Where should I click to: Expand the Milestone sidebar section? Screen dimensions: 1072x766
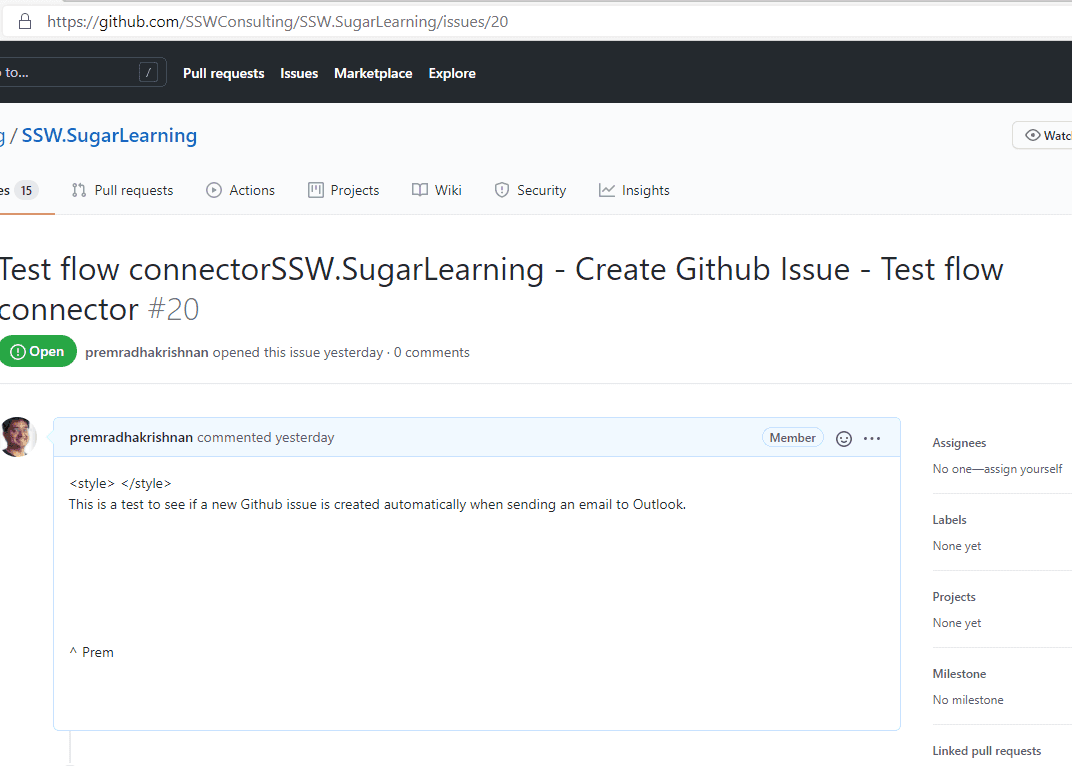(959, 674)
